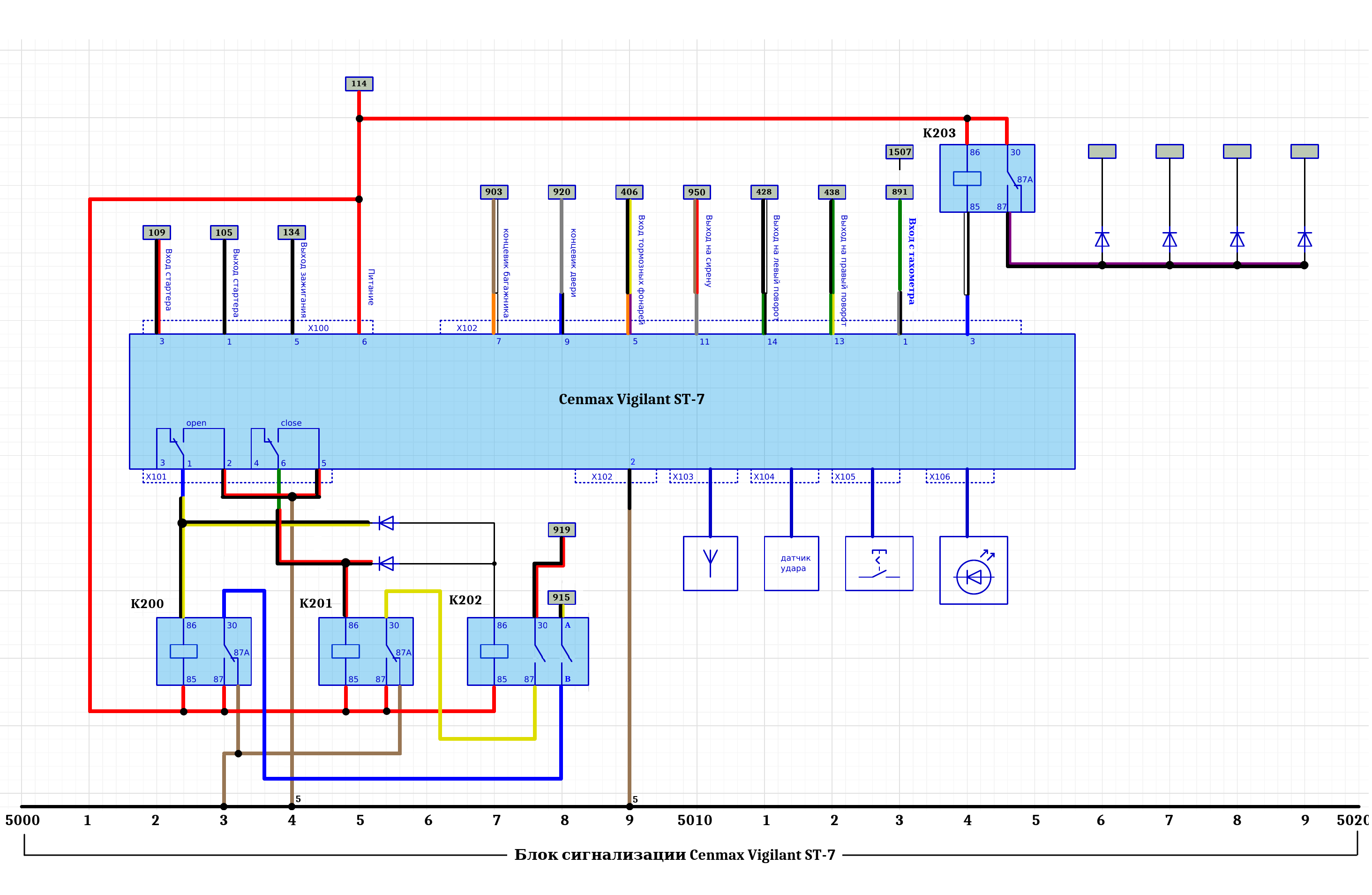Click the K200 relay label
Screen dimensions: 1372x895
coord(148,604)
